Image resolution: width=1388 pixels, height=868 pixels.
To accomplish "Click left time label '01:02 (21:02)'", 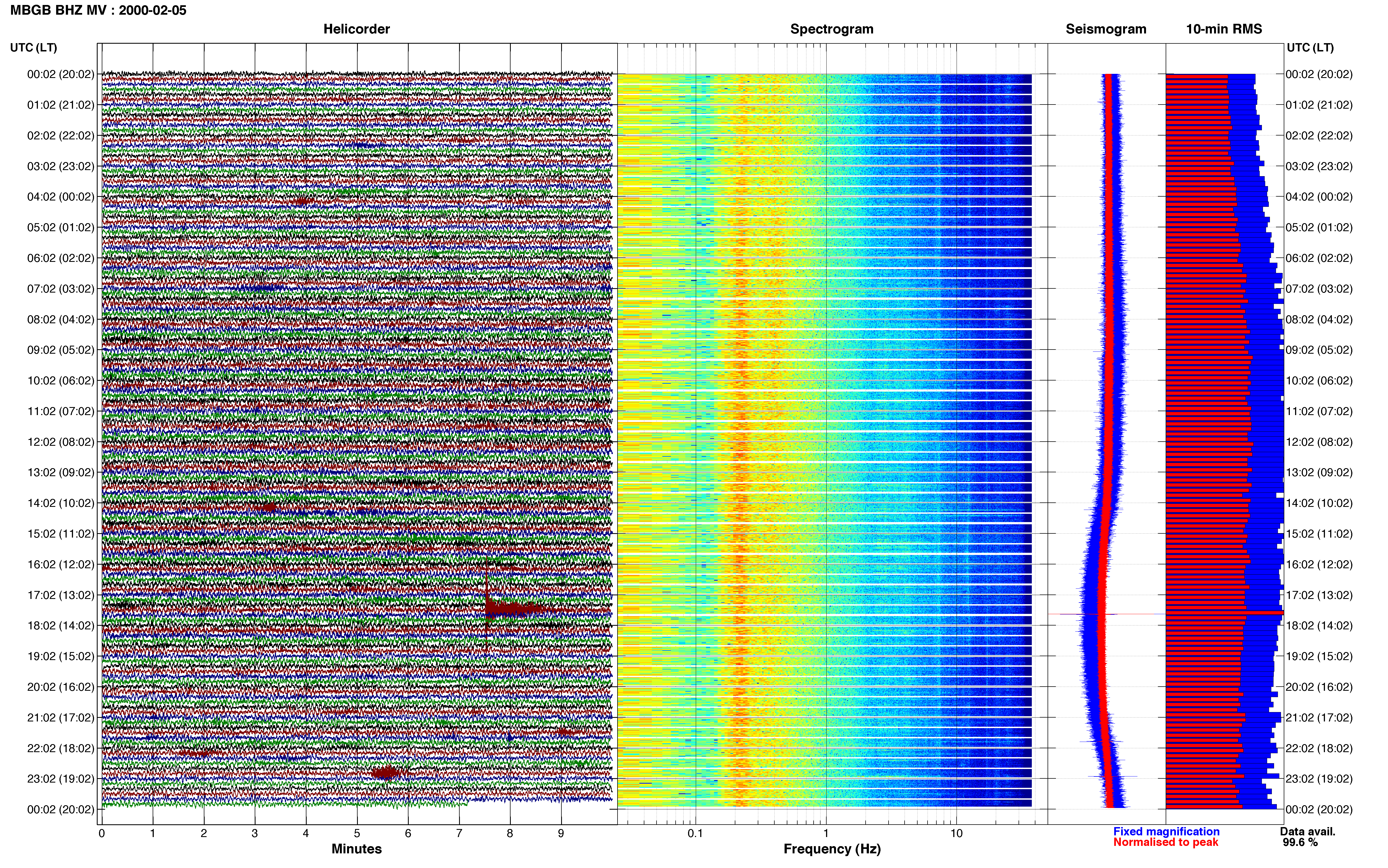I will click(61, 105).
